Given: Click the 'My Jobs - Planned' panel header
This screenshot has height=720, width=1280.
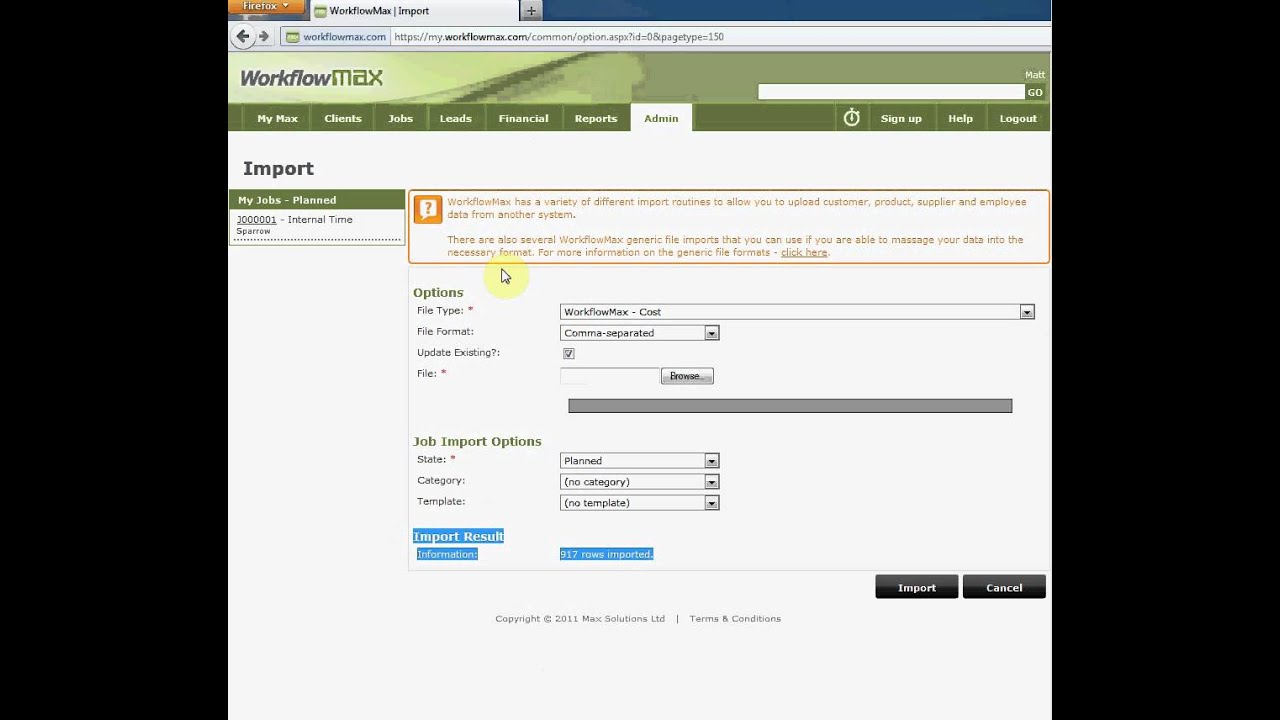Looking at the screenshot, I should click(x=316, y=200).
